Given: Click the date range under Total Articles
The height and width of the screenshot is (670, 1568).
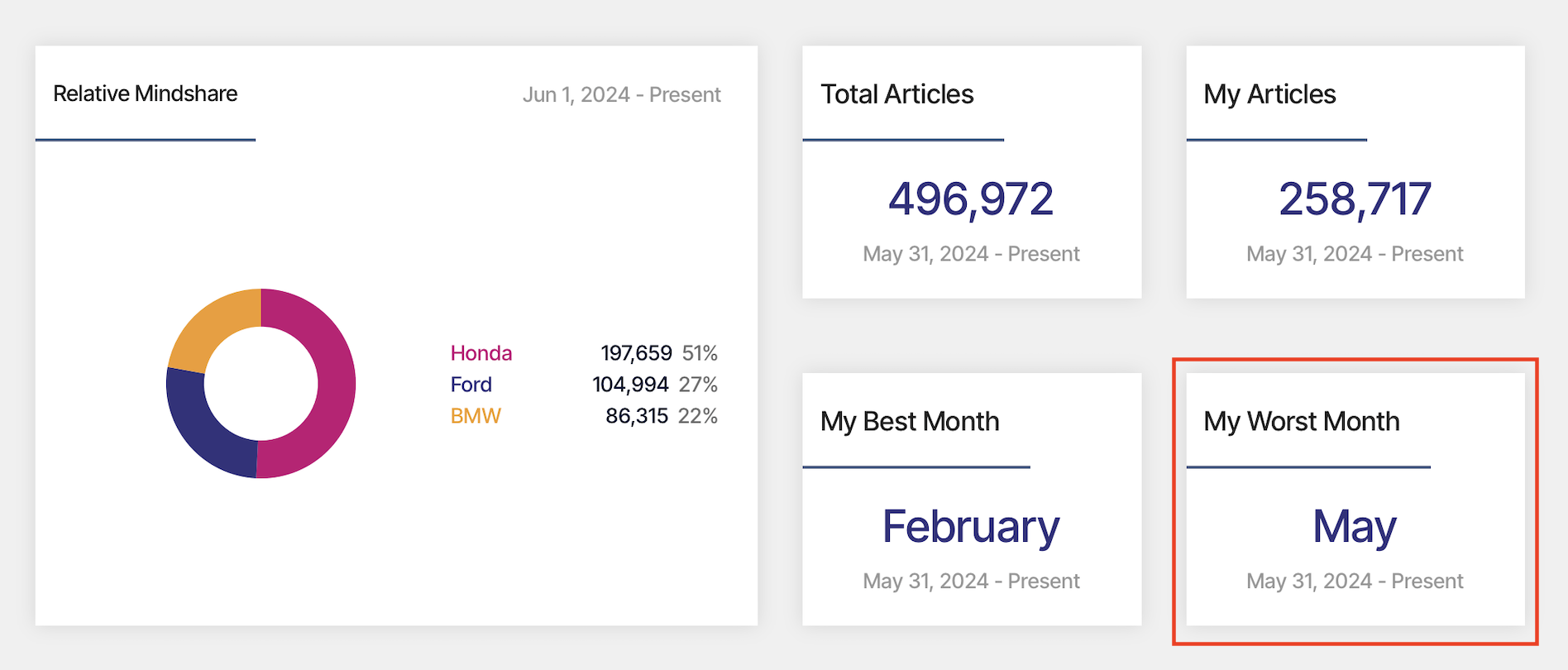Looking at the screenshot, I should pos(971,254).
